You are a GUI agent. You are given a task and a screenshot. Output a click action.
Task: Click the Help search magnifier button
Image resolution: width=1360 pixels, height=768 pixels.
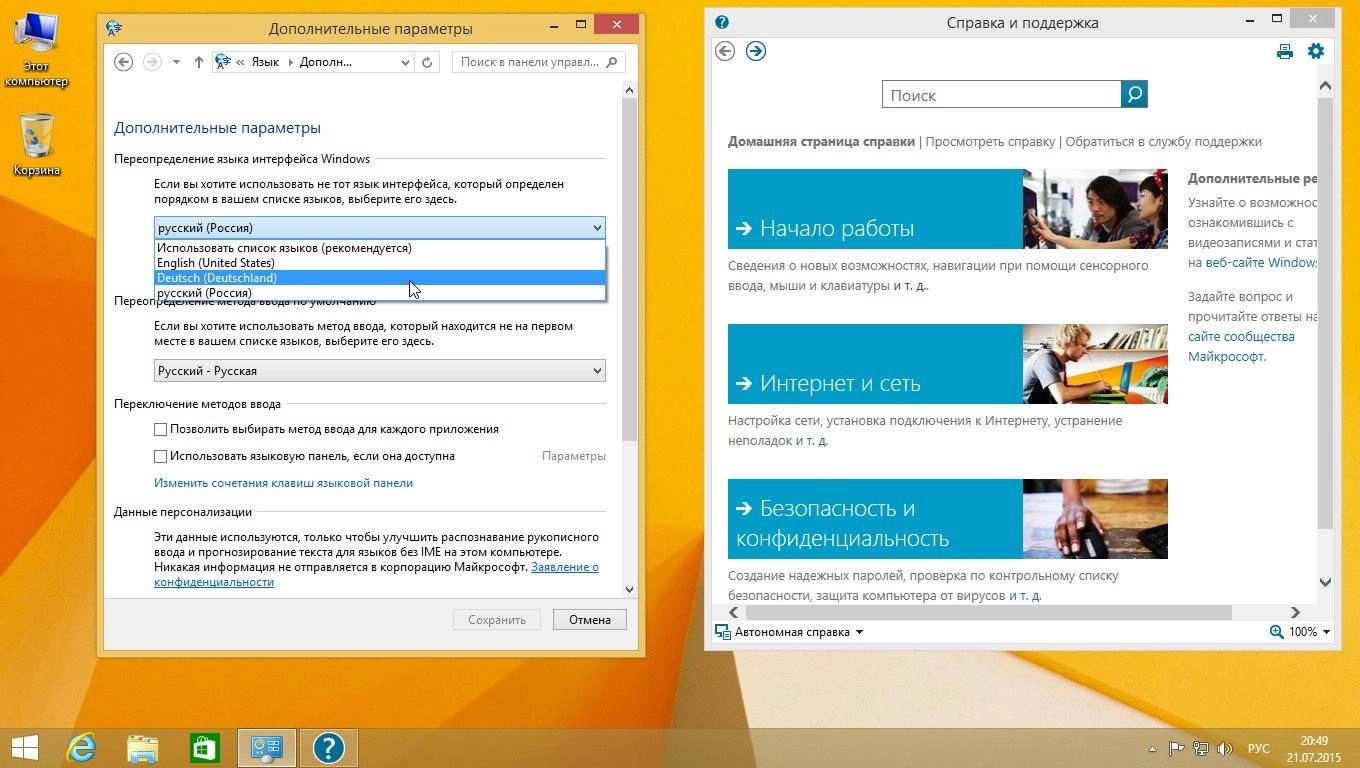click(1135, 95)
